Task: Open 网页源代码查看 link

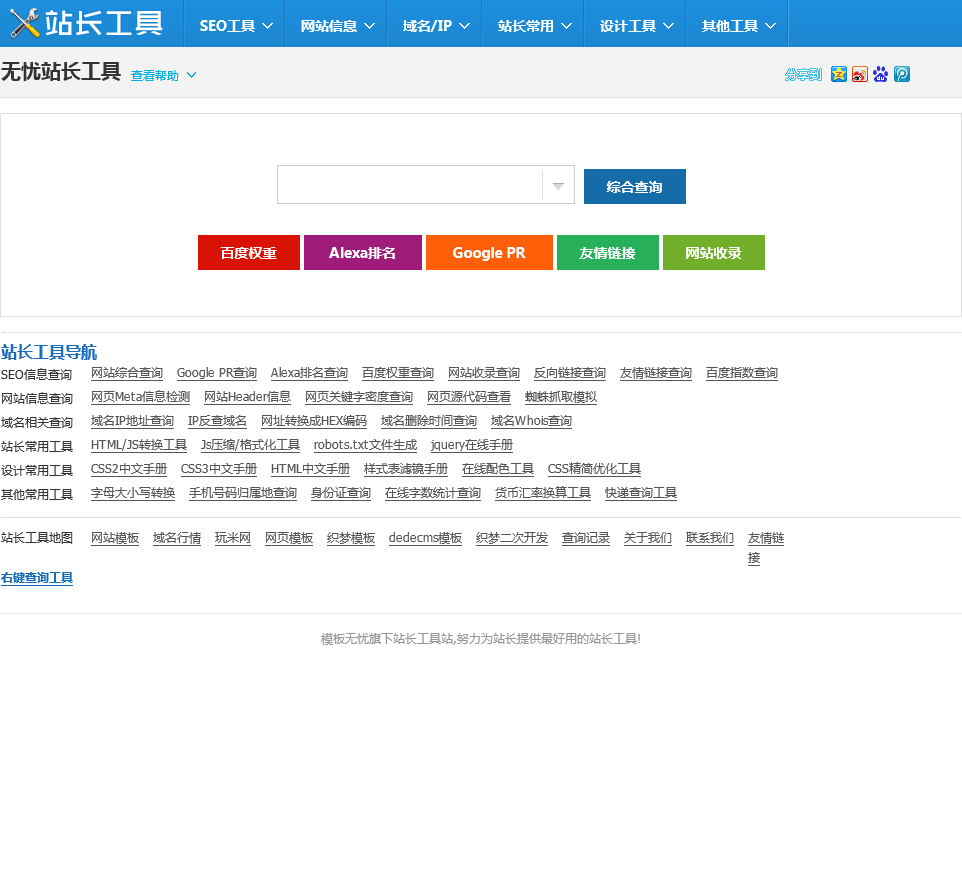Action: point(469,397)
